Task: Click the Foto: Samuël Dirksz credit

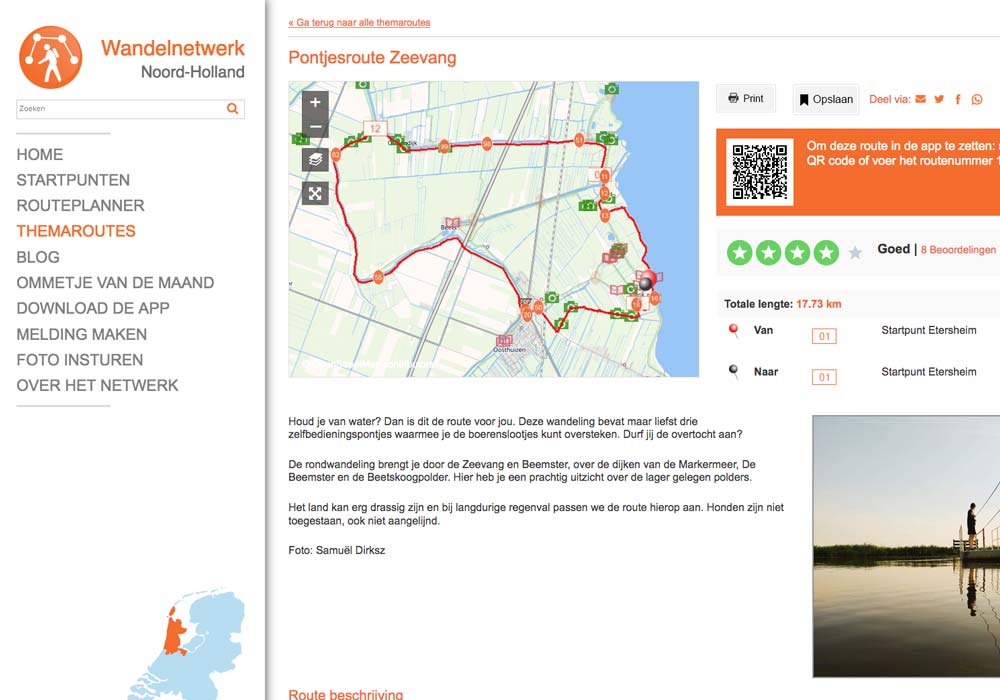Action: (x=337, y=550)
